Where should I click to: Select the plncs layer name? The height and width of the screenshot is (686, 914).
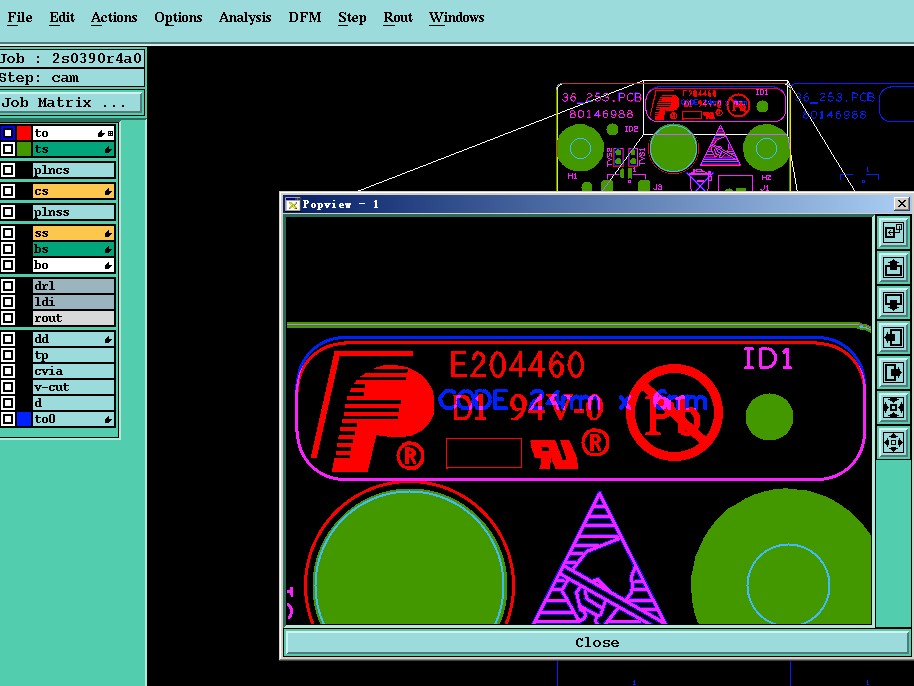73,170
